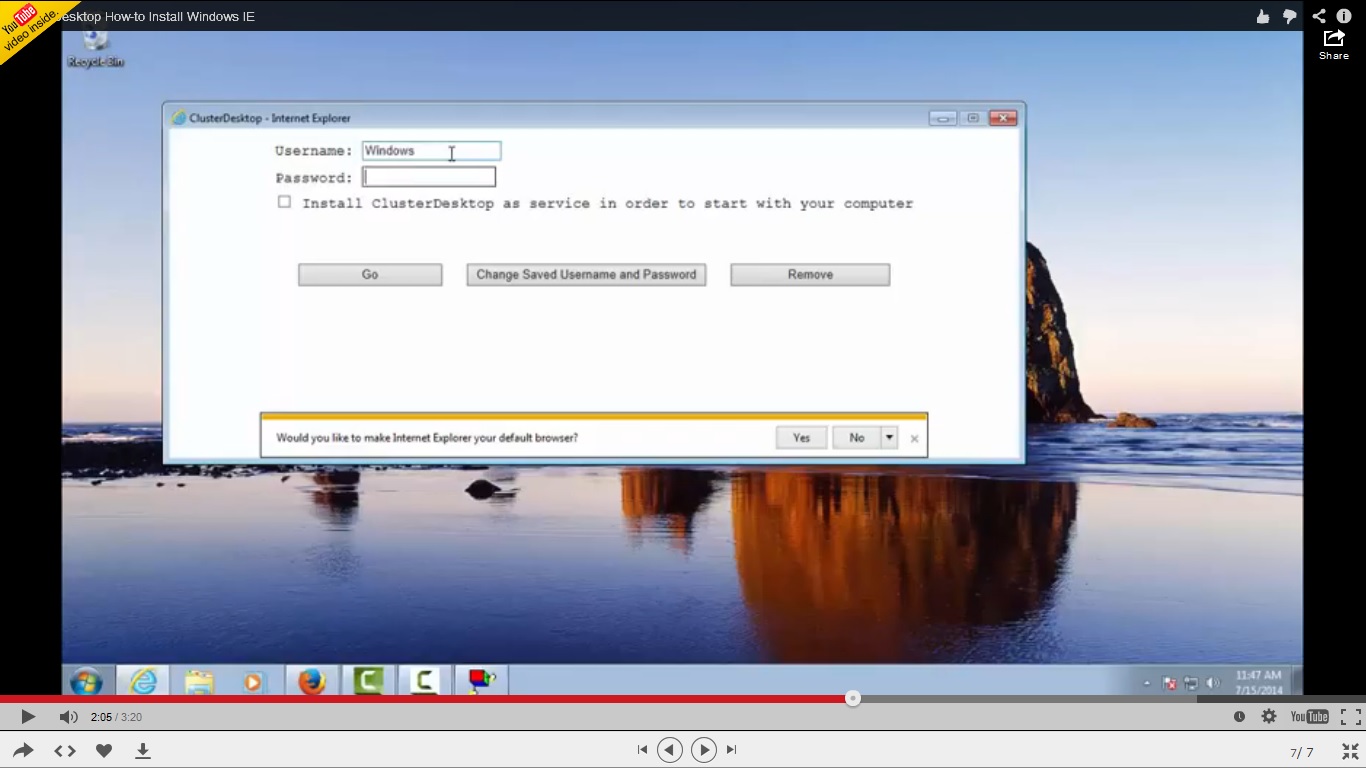Viewport: 1366px width, 768px height.
Task: Answer No to default browser prompt
Action: (856, 438)
